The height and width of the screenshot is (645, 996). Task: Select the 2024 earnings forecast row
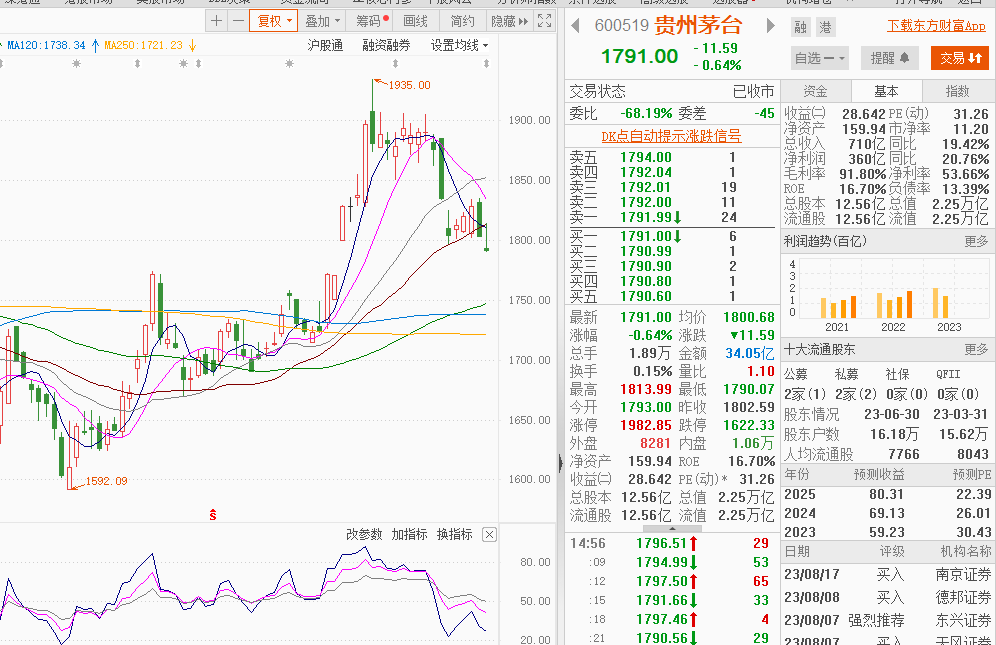[887, 513]
